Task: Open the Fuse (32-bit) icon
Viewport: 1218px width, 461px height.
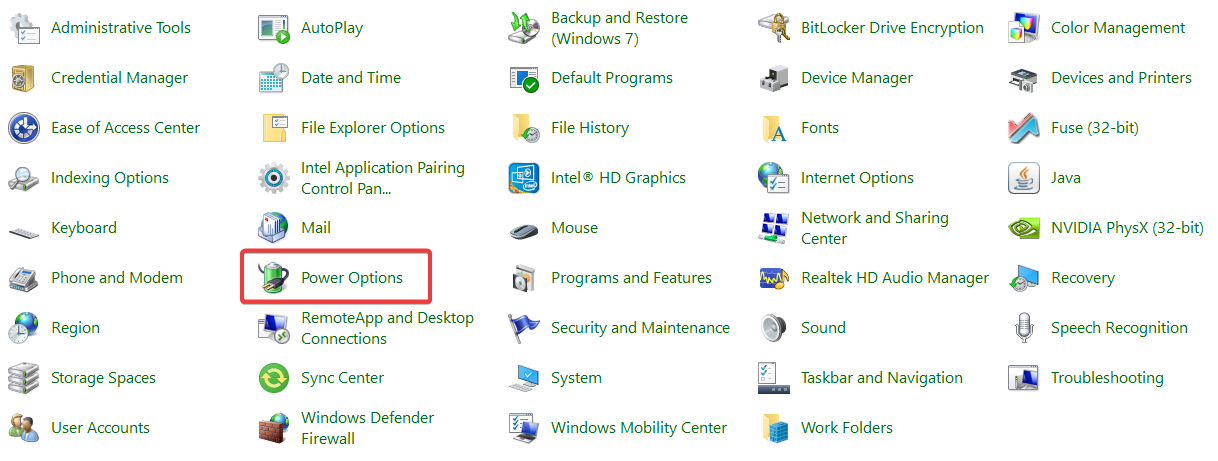Action: pos(1024,128)
